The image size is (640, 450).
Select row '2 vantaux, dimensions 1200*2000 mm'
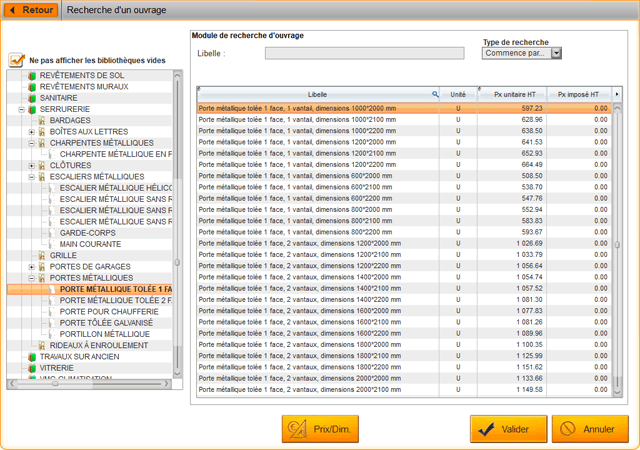(404, 243)
